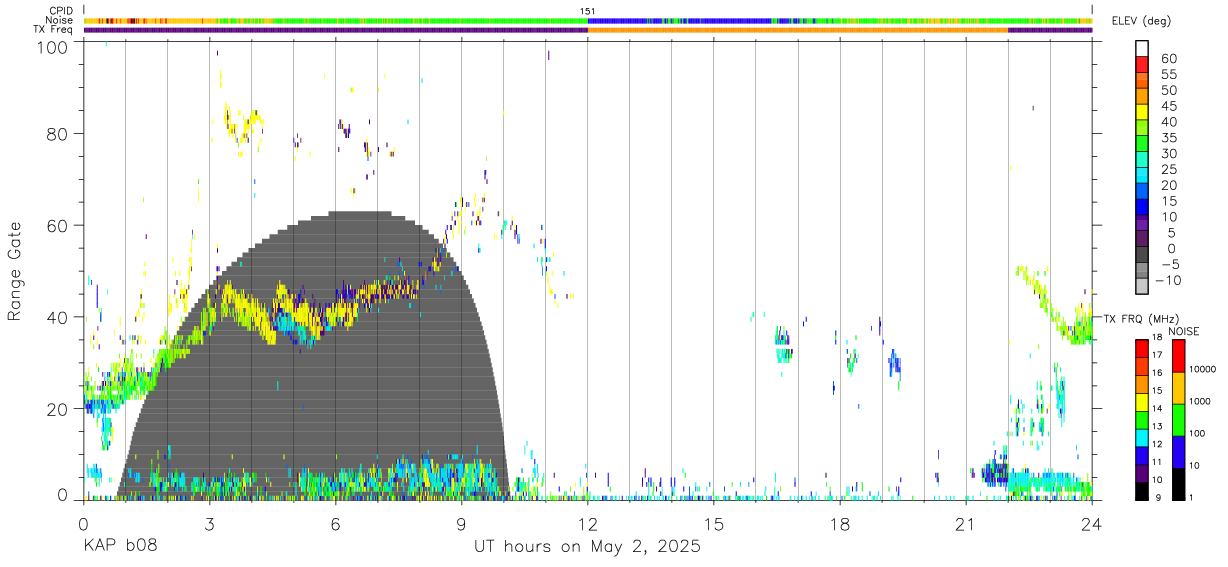Click the white top segment of ELEV color bar
The width and height of the screenshot is (1228, 567).
tap(1141, 48)
